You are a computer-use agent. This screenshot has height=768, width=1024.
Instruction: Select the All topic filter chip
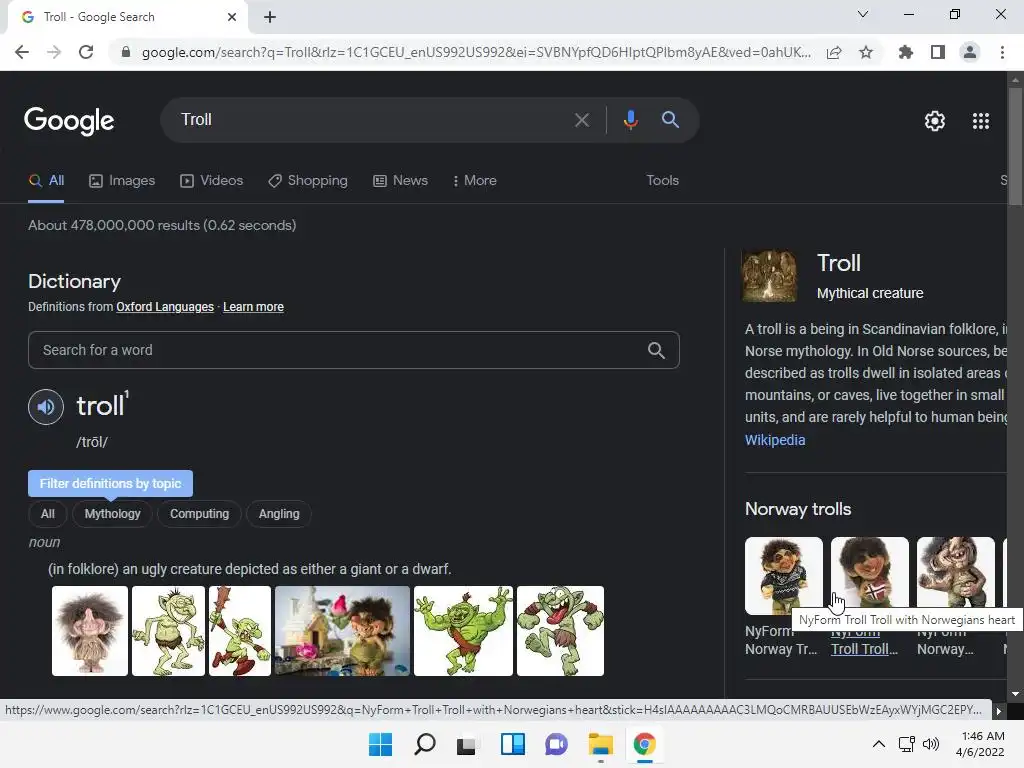pyautogui.click(x=48, y=514)
